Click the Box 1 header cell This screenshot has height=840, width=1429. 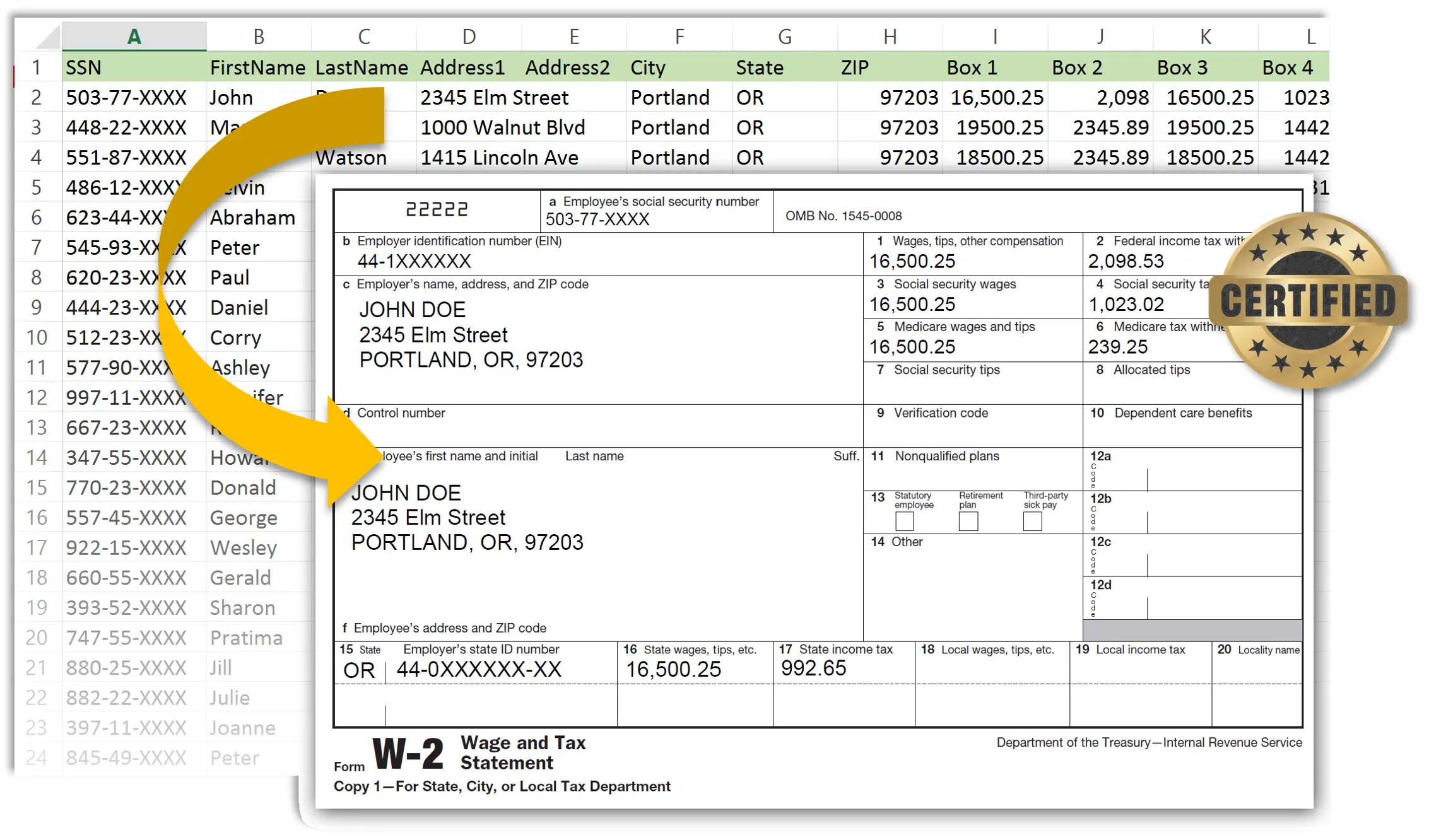point(996,67)
